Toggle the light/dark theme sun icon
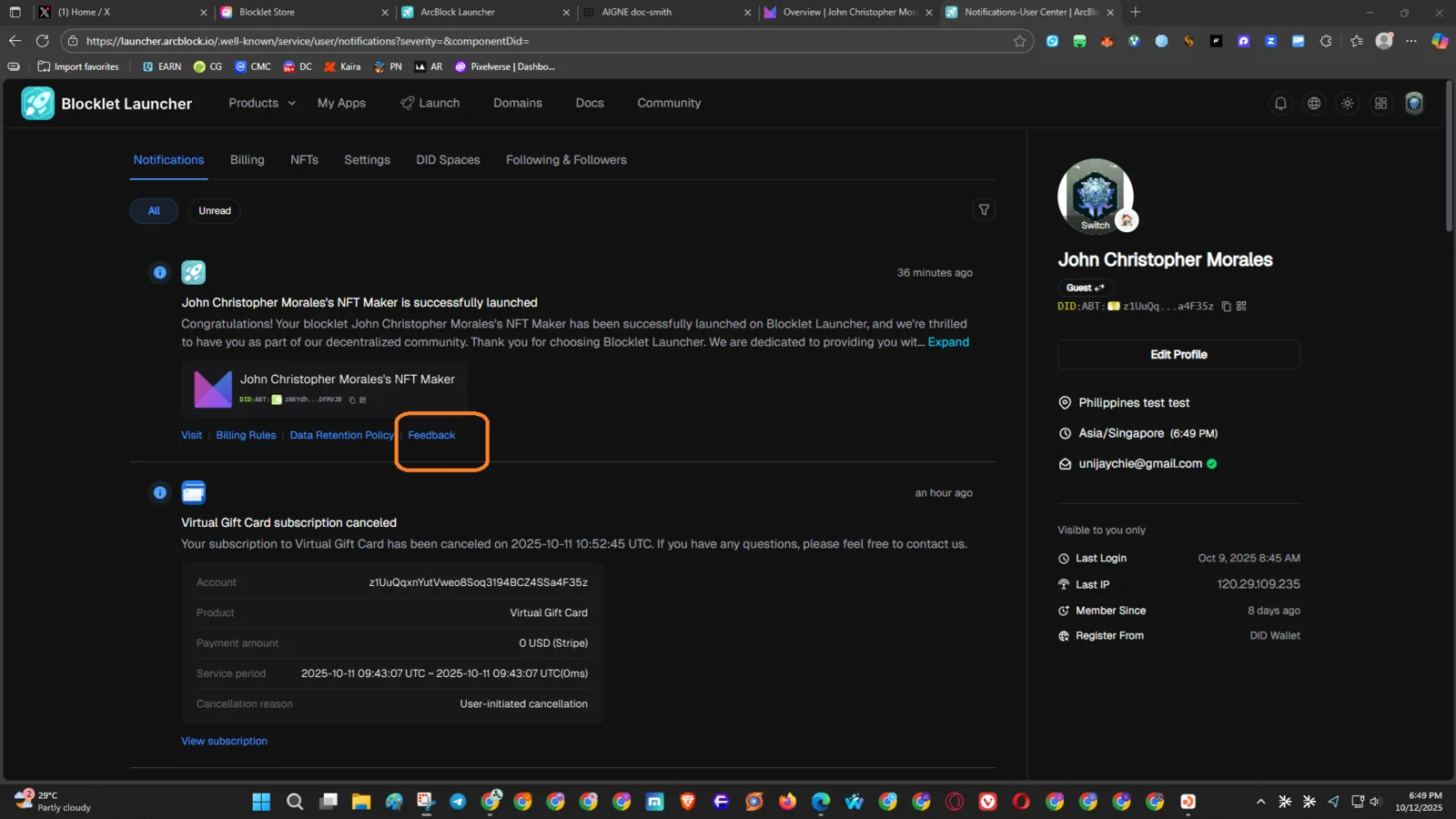Viewport: 1456px width, 819px height. (x=1348, y=104)
